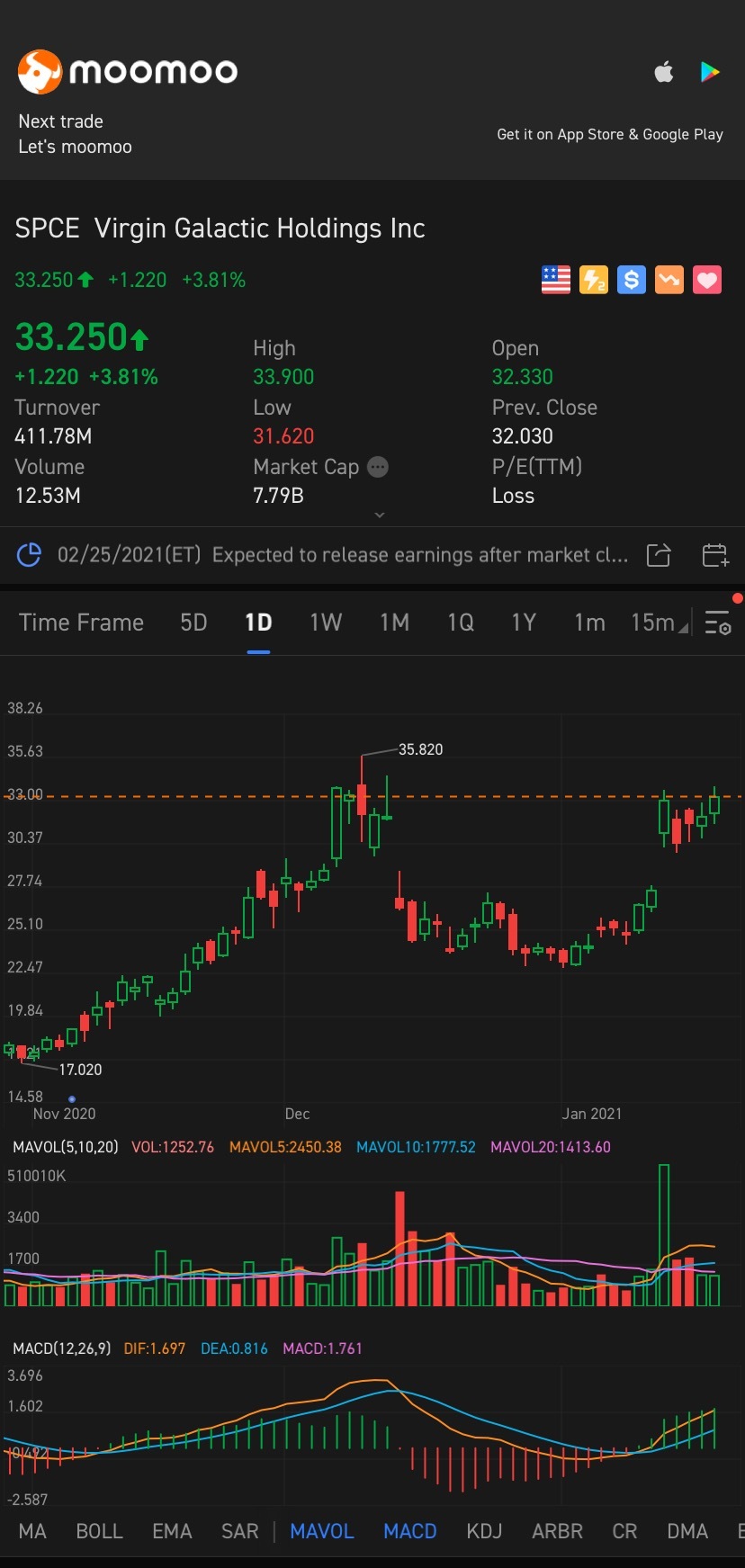Tap the Turnover value 411.78M

pyautogui.click(x=53, y=436)
